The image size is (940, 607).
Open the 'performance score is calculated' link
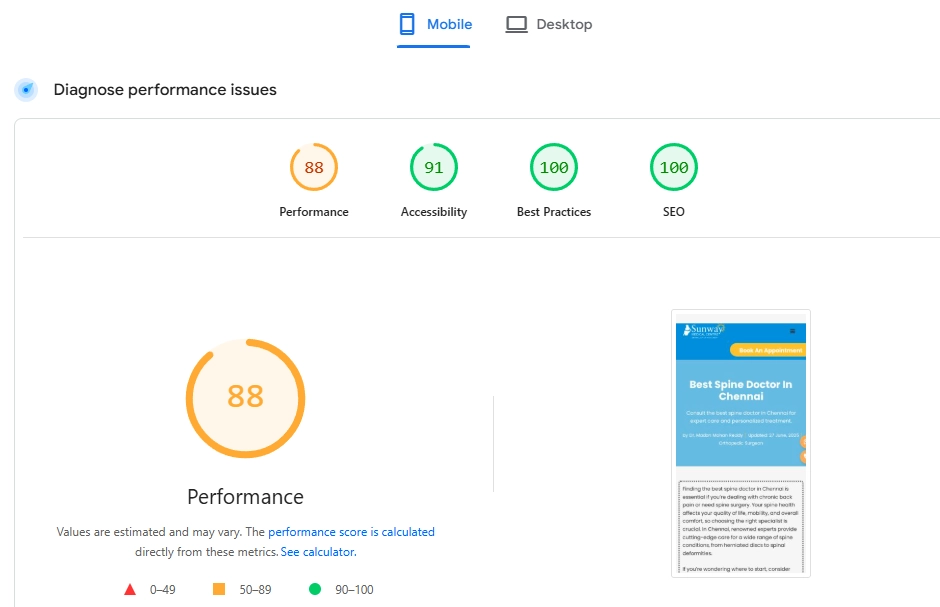[351, 531]
